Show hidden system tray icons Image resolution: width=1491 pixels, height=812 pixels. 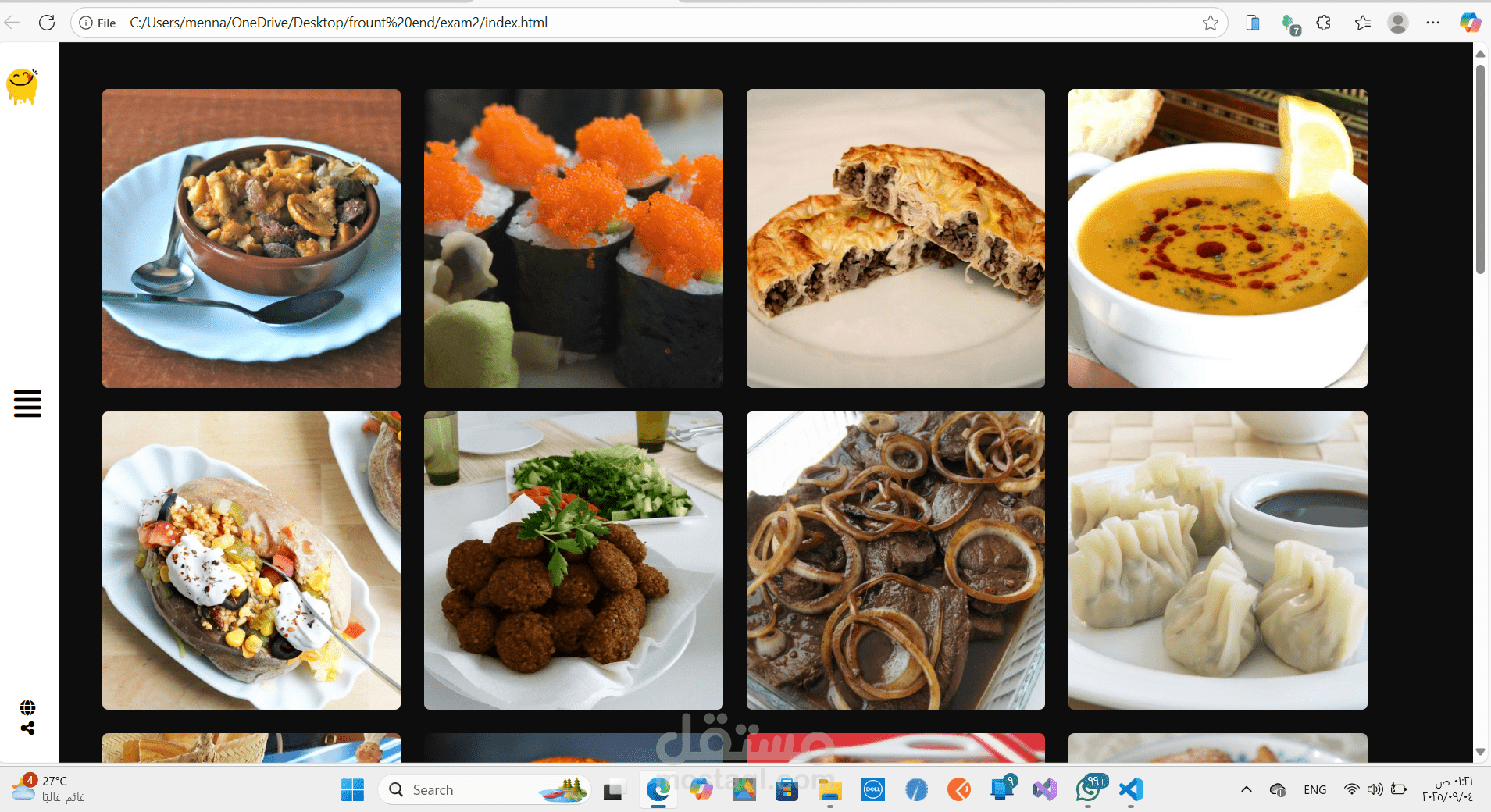pyautogui.click(x=1247, y=790)
